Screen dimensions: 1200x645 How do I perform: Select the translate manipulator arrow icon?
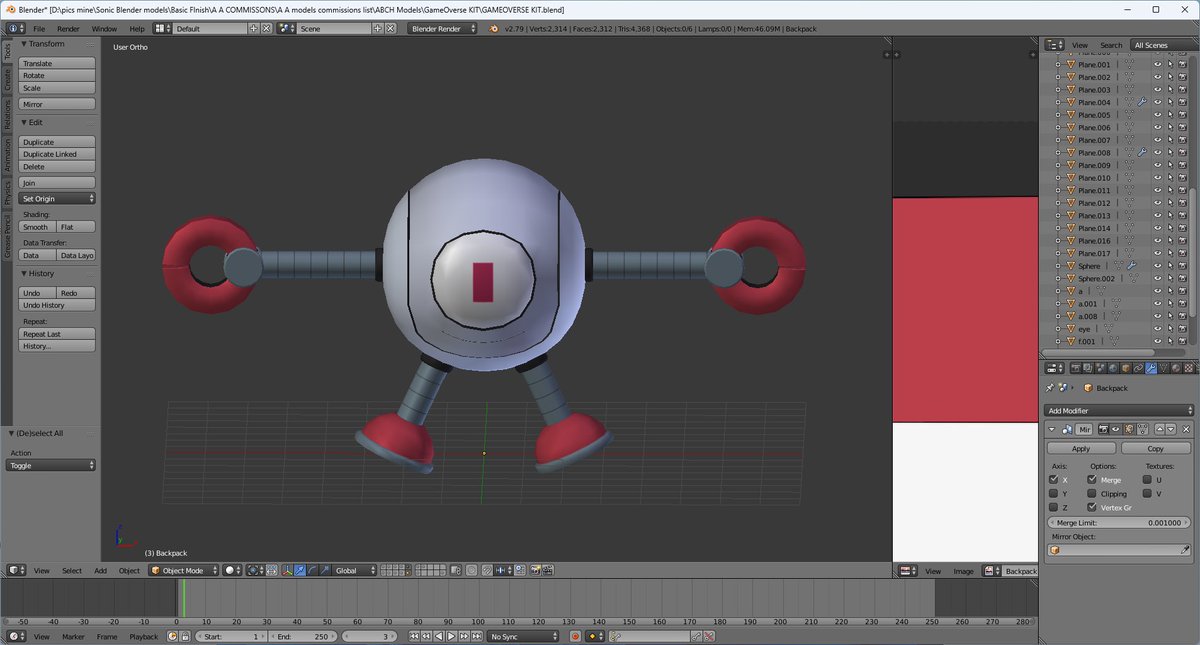299,570
